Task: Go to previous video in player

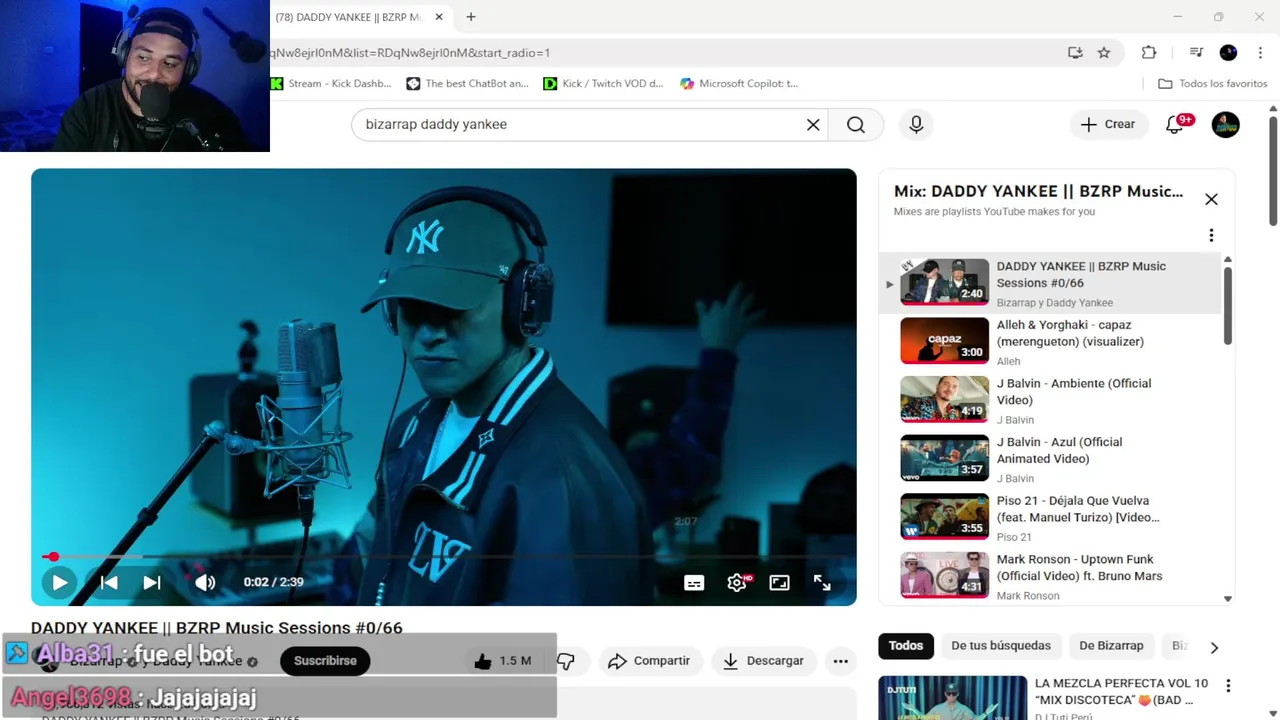Action: click(x=109, y=582)
